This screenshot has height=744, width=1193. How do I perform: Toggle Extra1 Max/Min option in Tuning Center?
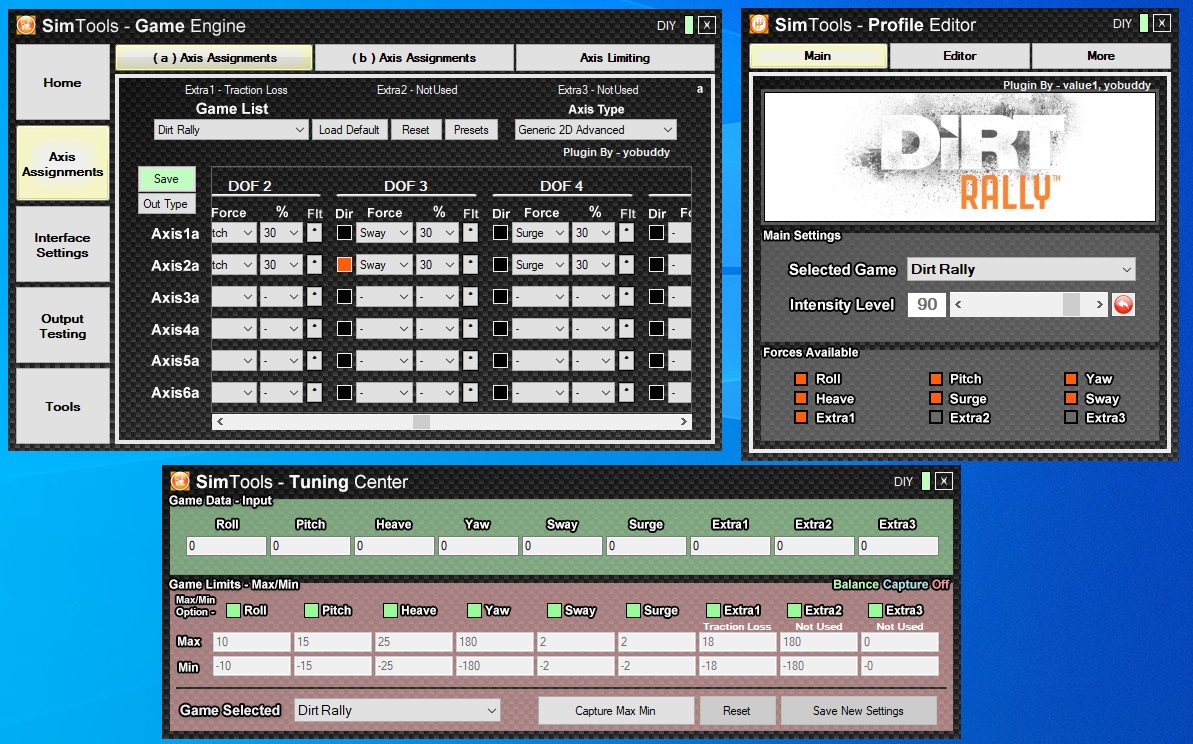point(713,610)
